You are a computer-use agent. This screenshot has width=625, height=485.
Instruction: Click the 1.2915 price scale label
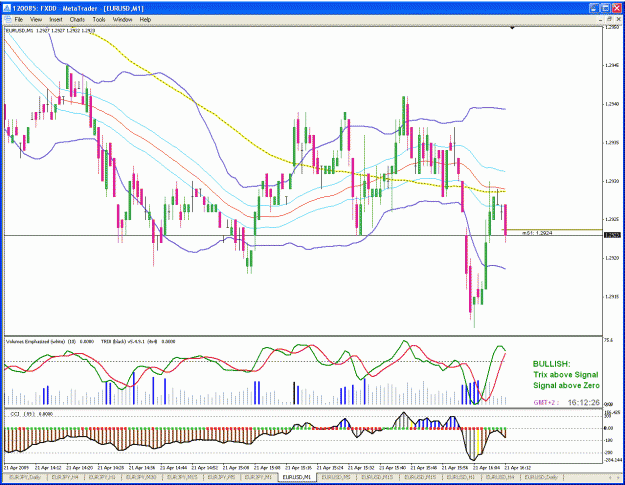point(611,296)
